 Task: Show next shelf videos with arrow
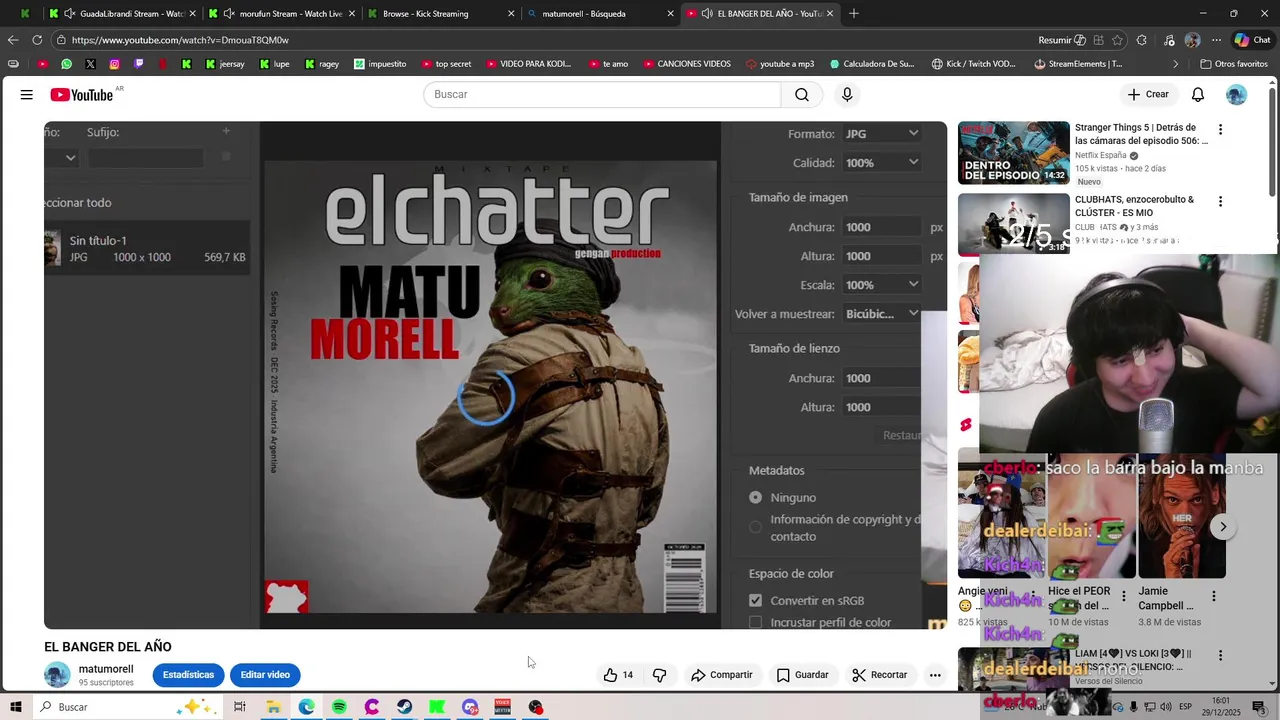tap(1223, 527)
